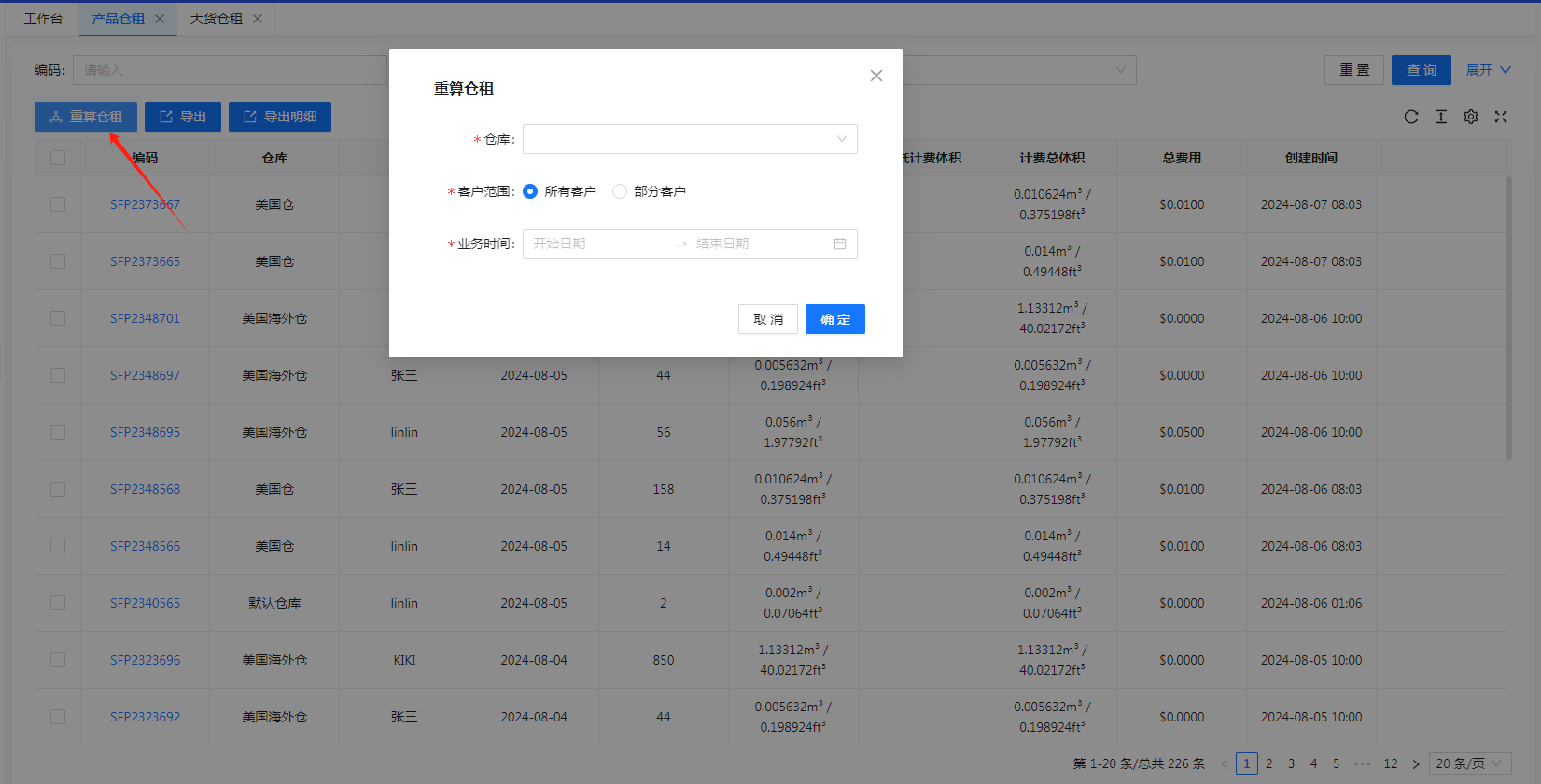Click the 确定 button in the dialog
This screenshot has width=1541, height=784.
834,319
